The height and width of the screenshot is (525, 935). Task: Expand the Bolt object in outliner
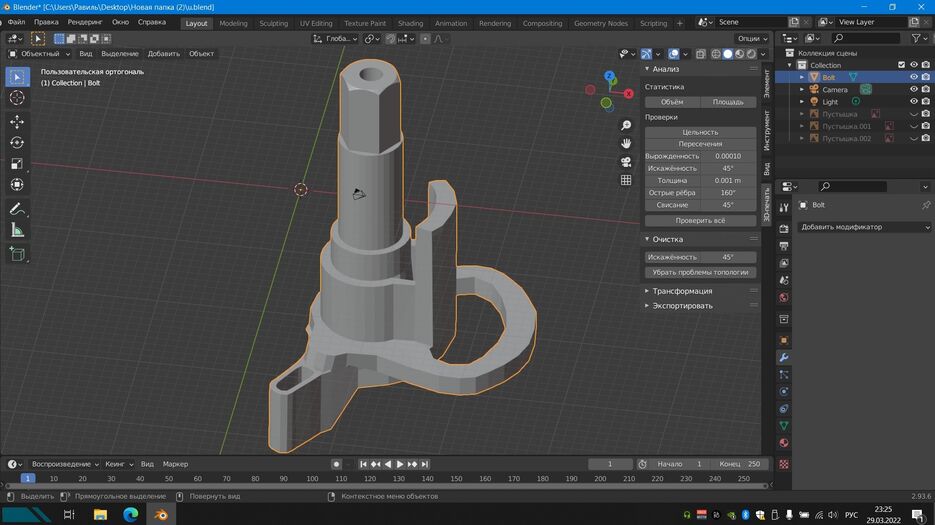(802, 77)
